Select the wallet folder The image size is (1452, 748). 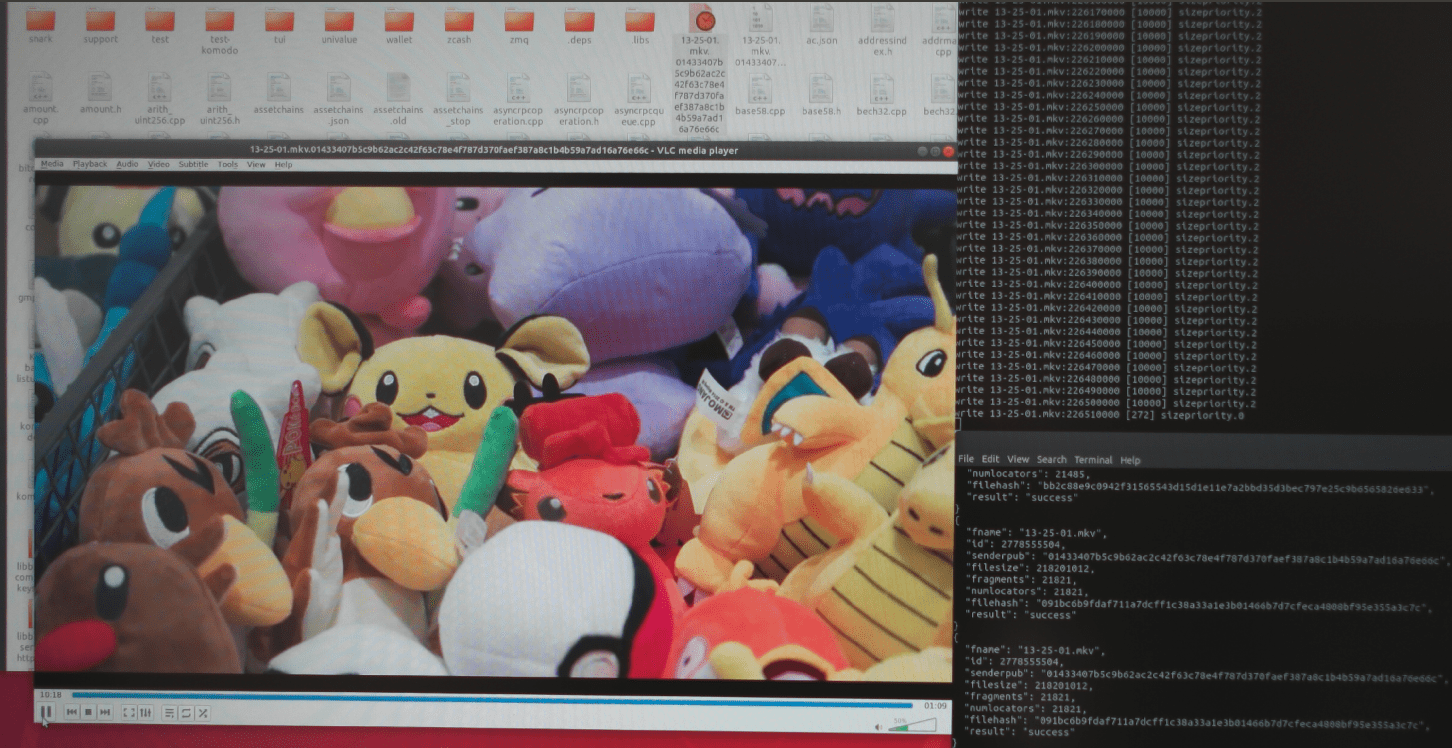tap(399, 27)
